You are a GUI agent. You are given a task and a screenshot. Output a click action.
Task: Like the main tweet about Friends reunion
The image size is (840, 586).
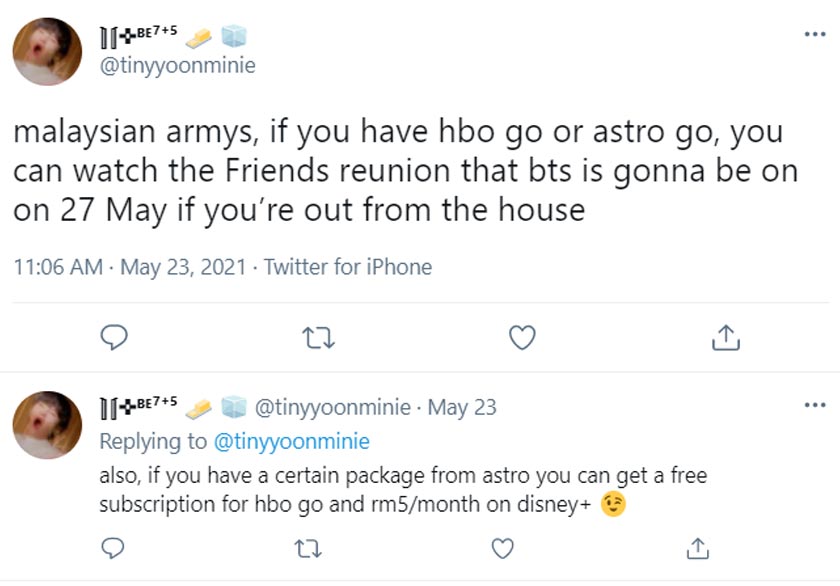pyautogui.click(x=522, y=339)
